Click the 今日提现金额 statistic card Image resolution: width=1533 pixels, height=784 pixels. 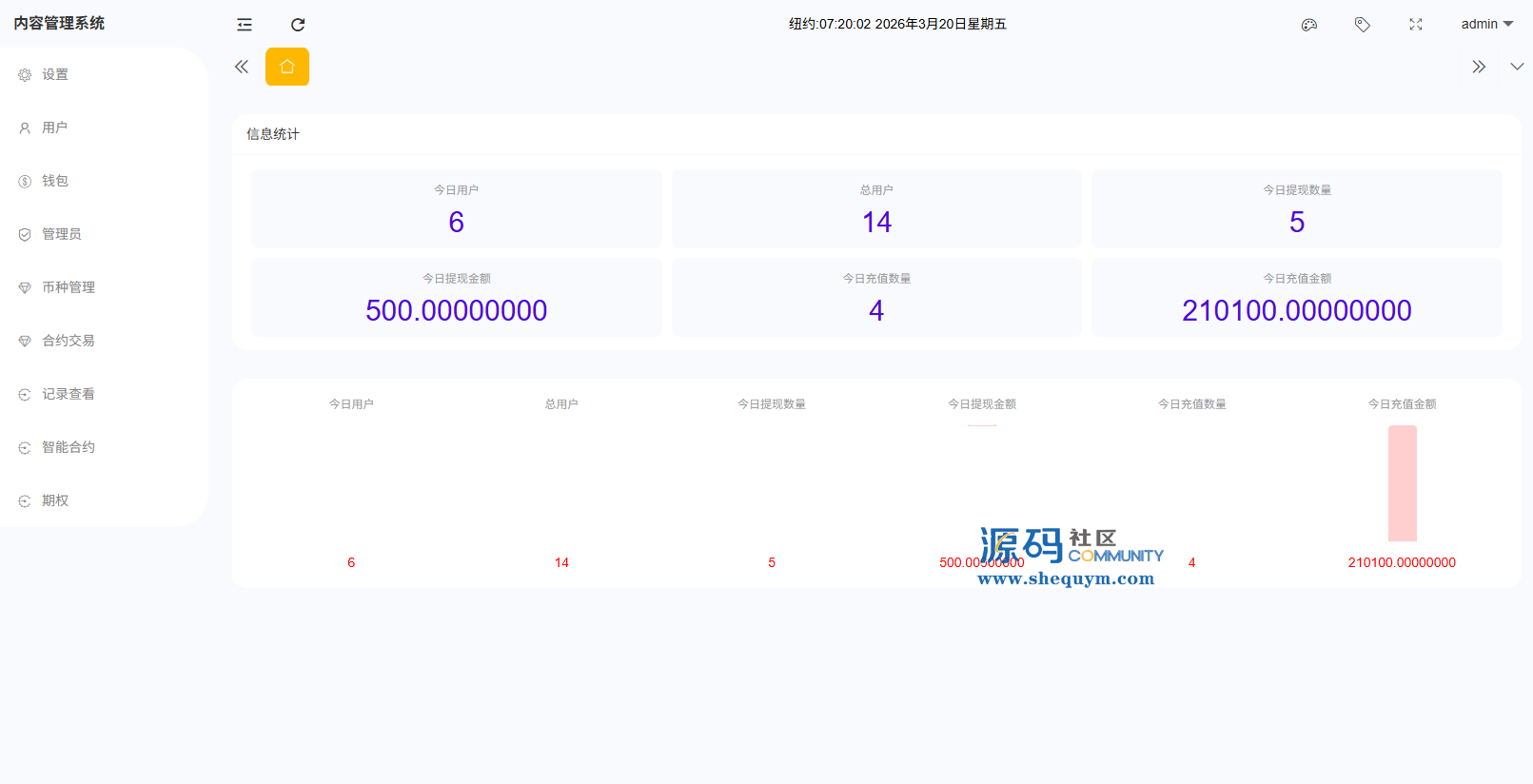[x=457, y=297]
